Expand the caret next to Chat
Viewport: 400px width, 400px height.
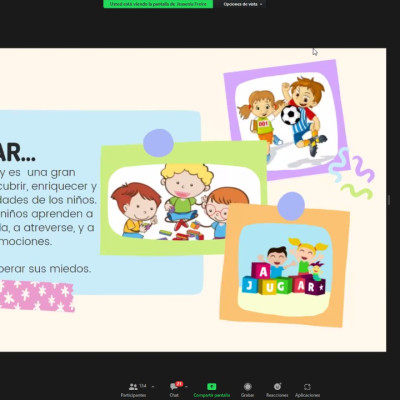click(186, 387)
